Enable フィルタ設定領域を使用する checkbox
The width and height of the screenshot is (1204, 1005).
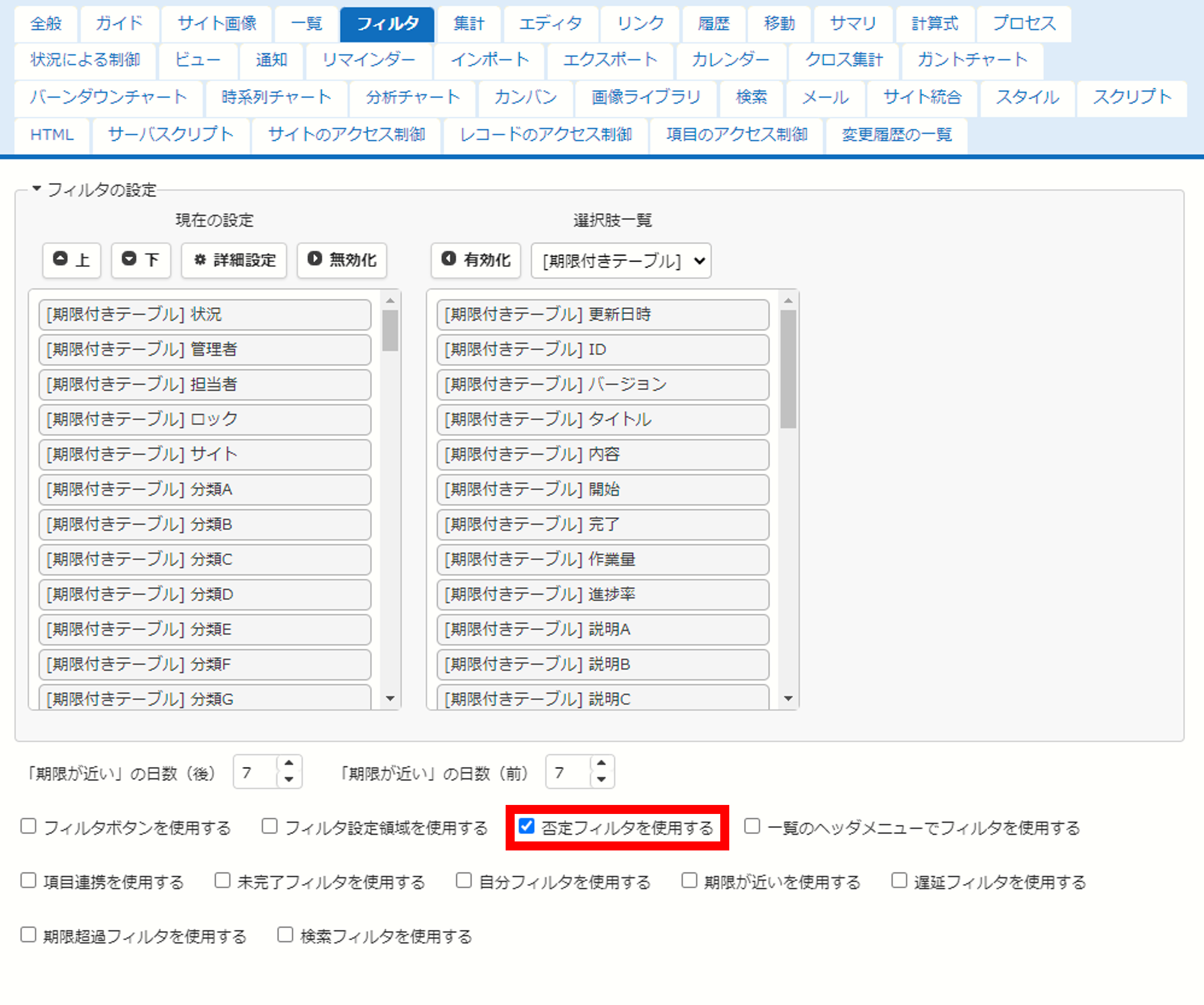pos(270,826)
